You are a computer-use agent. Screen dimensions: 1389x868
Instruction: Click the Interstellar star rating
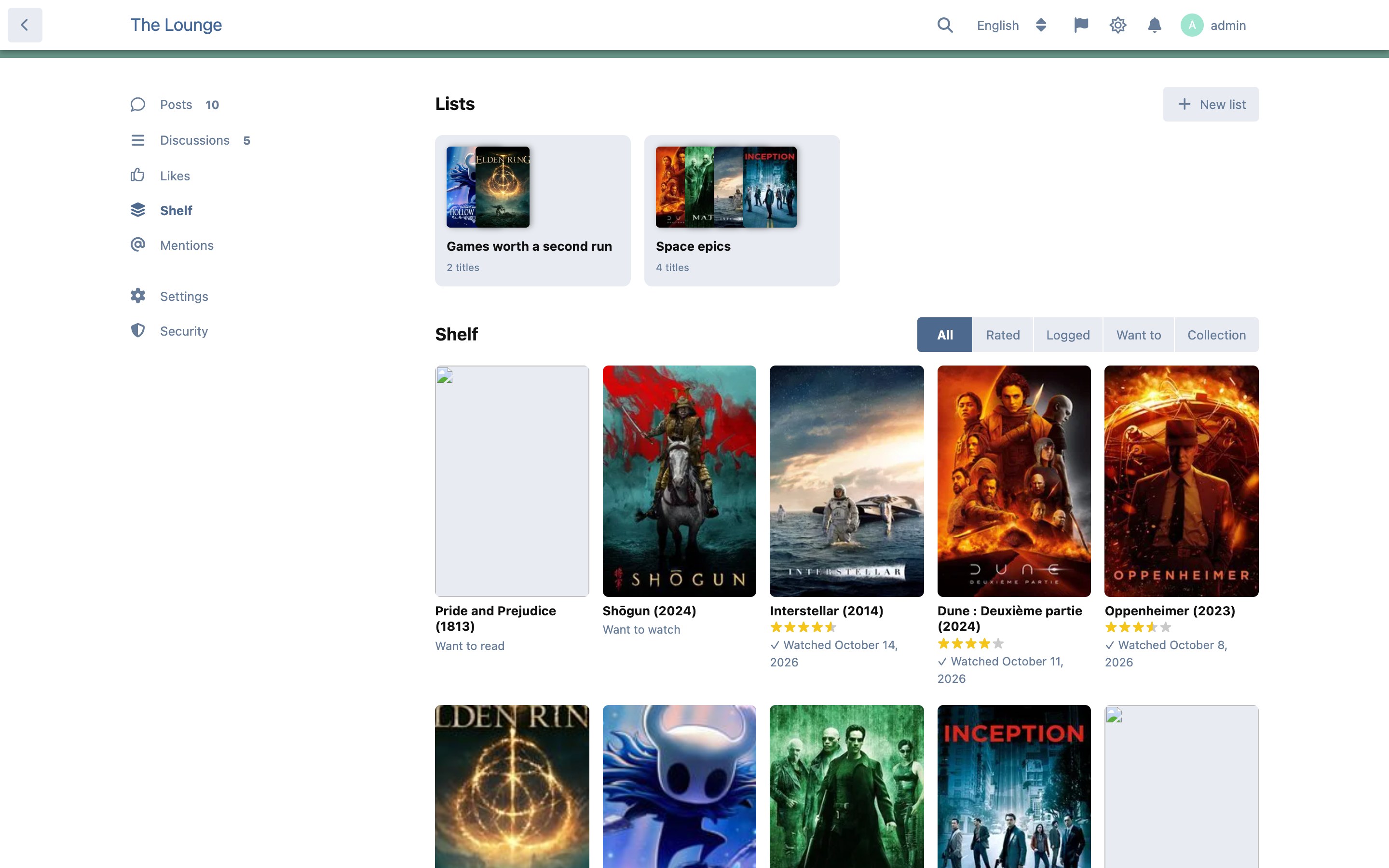click(803, 627)
